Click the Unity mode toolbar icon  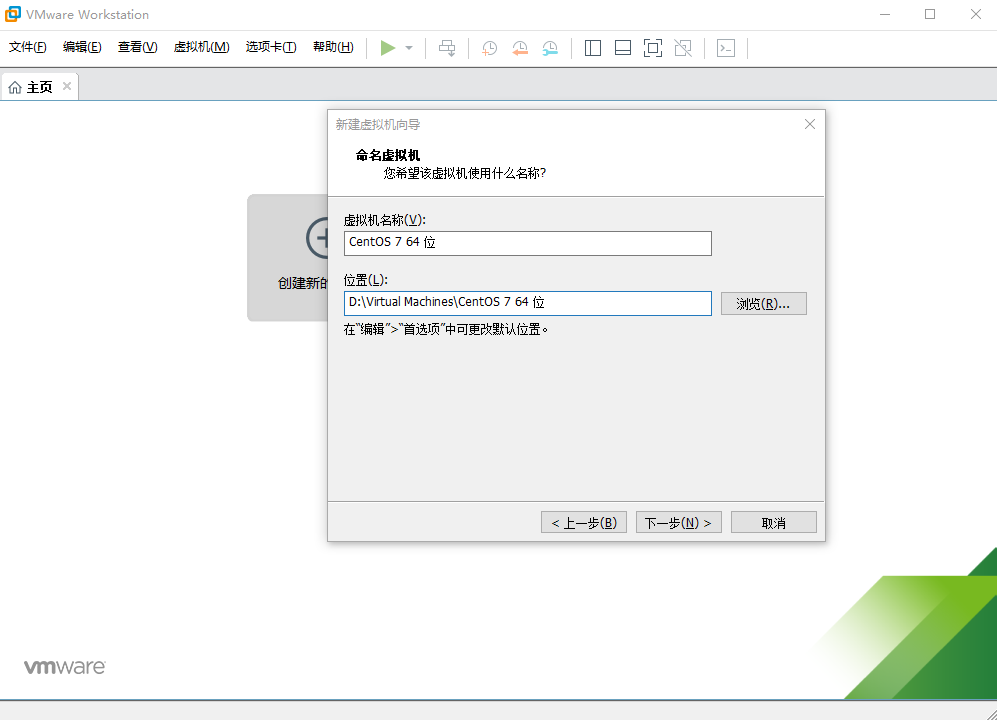683,48
